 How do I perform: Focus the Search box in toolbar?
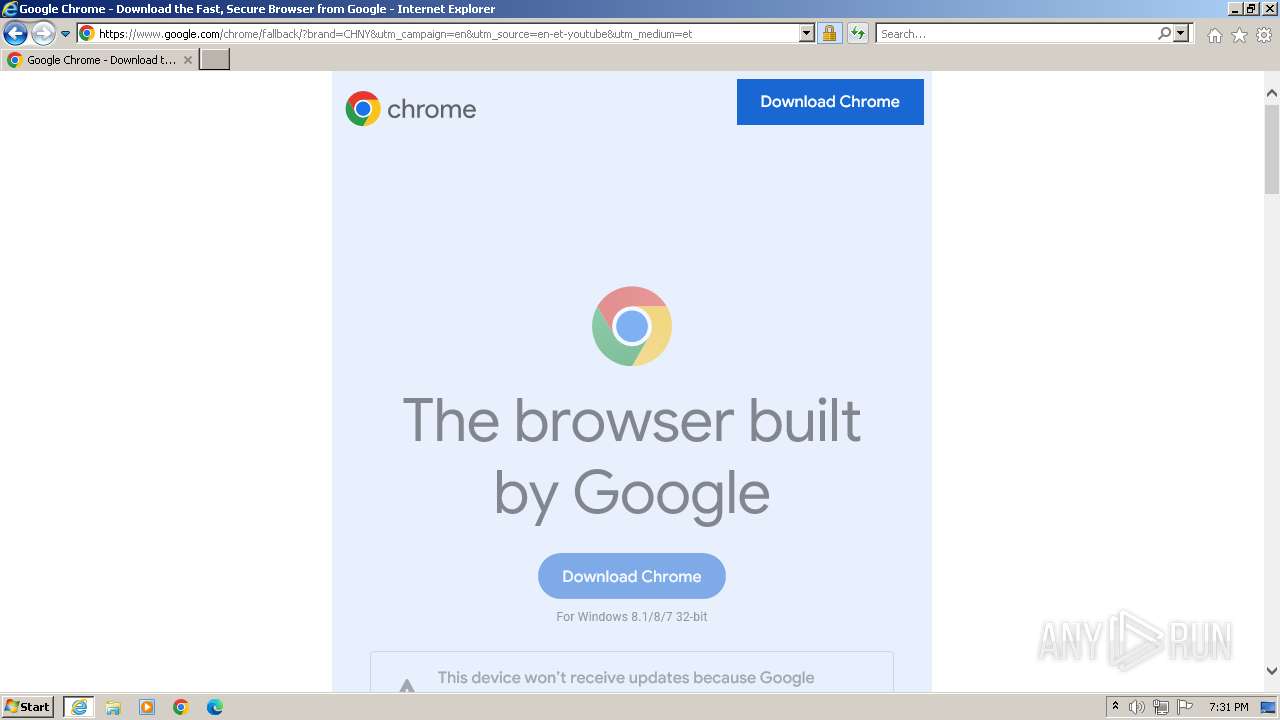(x=1016, y=33)
